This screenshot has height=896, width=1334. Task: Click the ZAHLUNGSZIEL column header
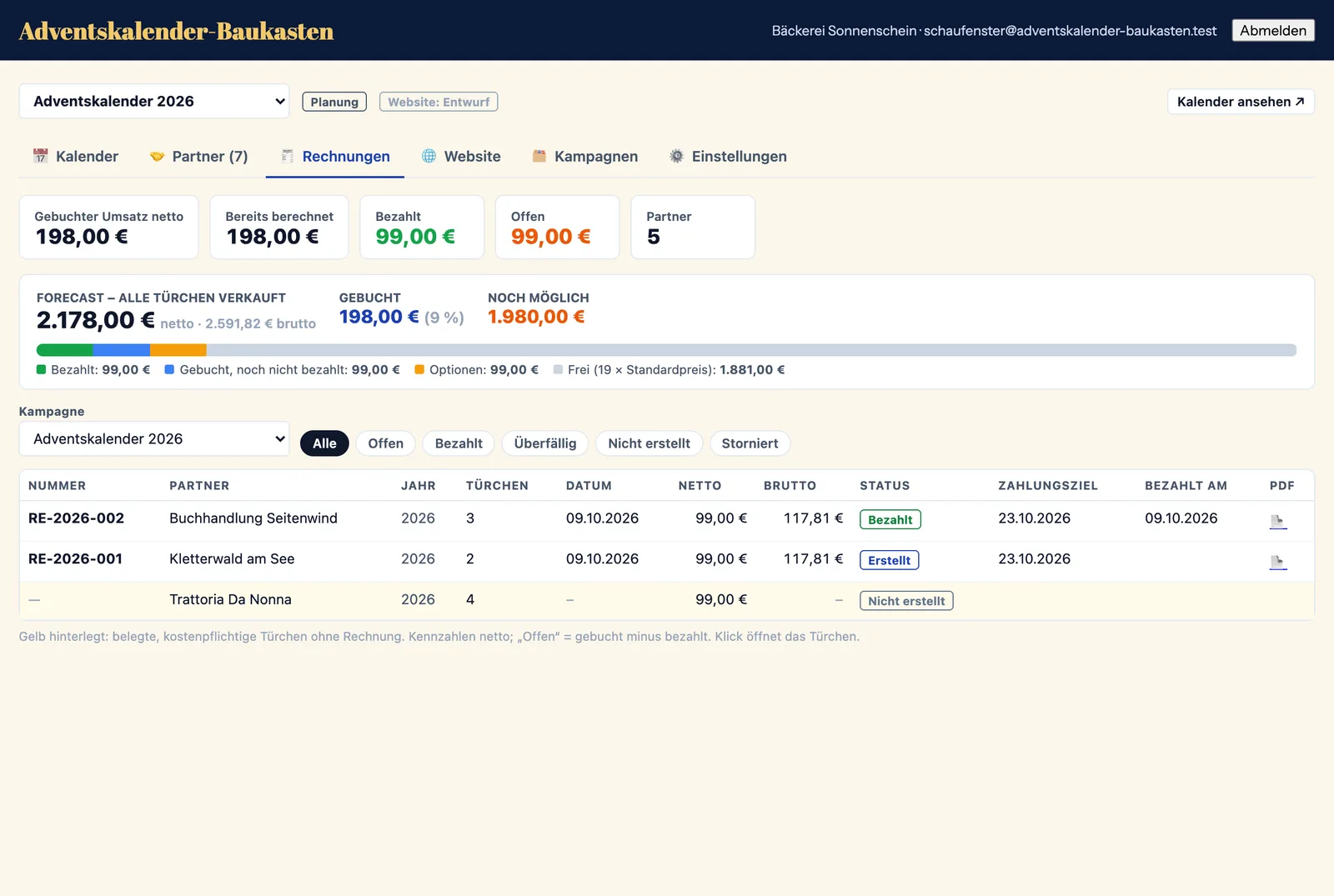point(1048,486)
